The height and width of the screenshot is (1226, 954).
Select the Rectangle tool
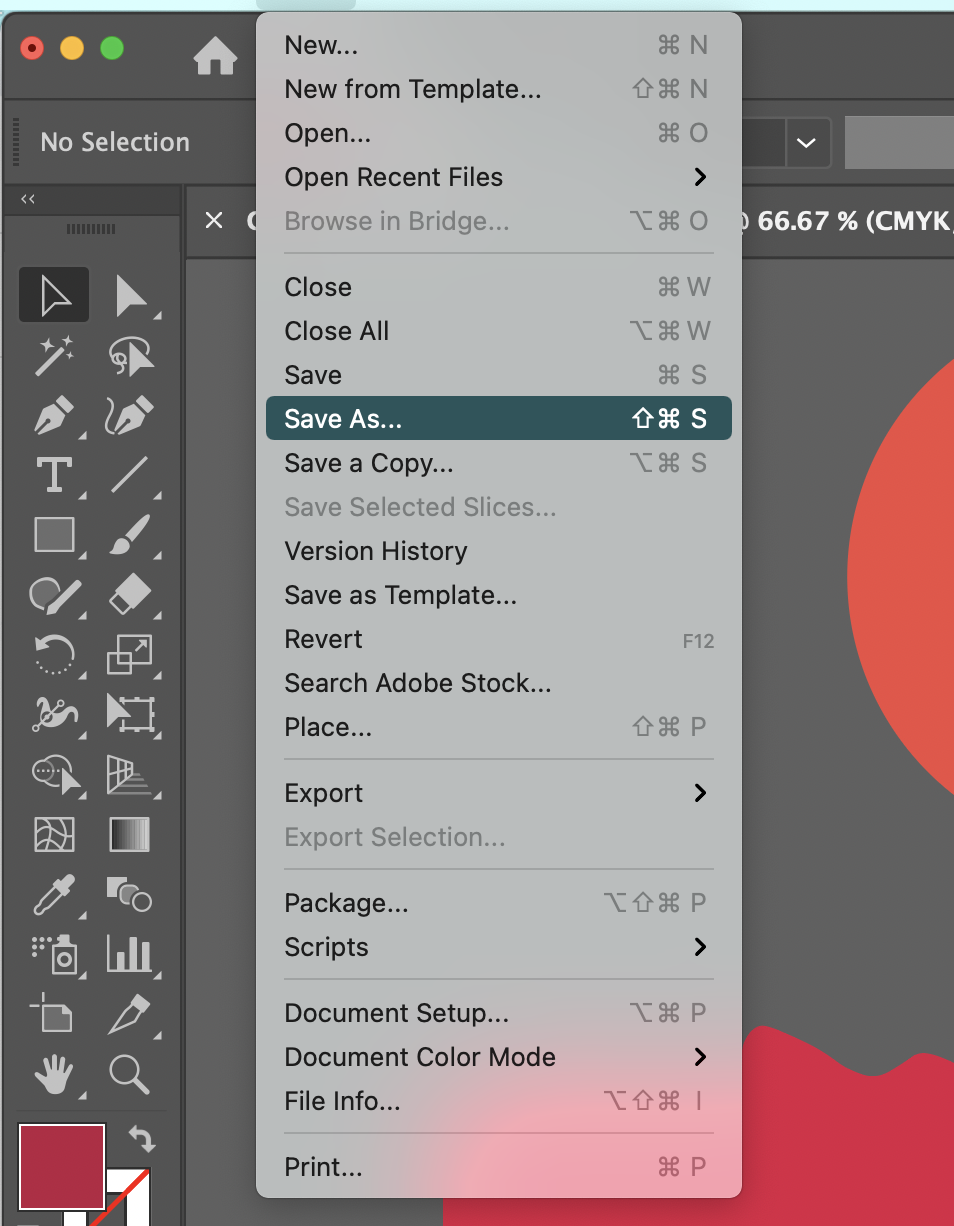53,535
